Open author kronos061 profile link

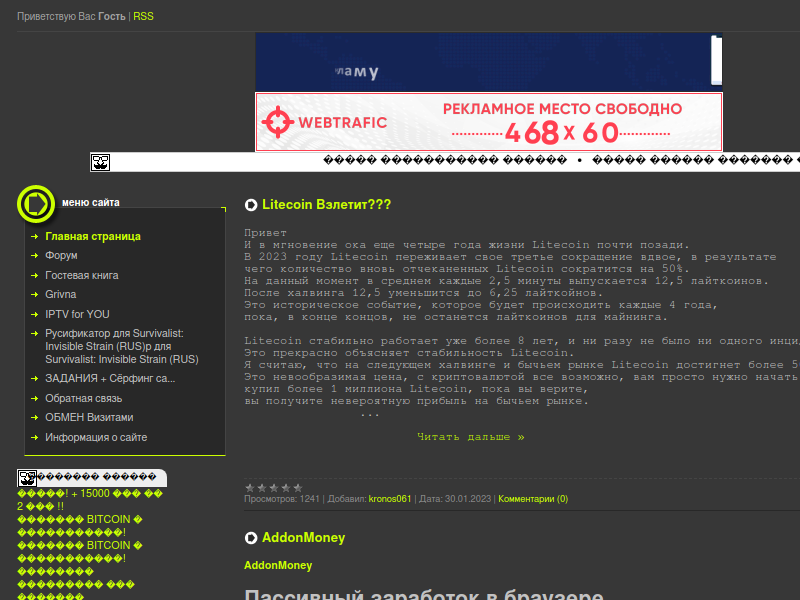(x=390, y=499)
